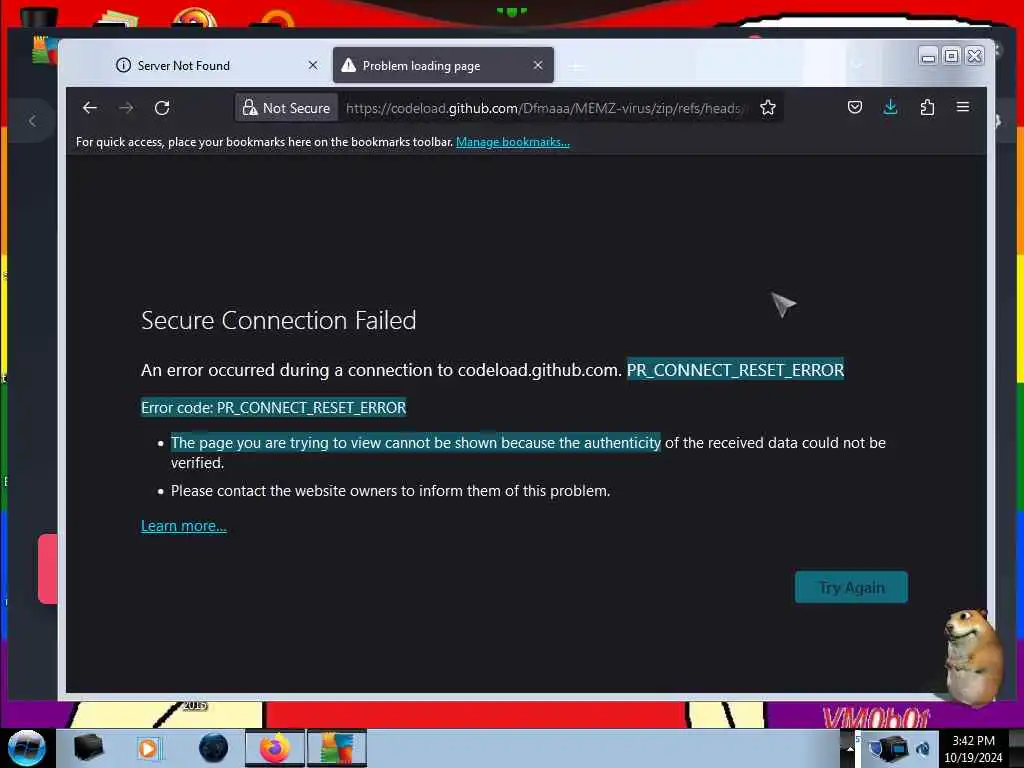
Task: Open the 3:42 PM clock and date
Action: coord(973,749)
